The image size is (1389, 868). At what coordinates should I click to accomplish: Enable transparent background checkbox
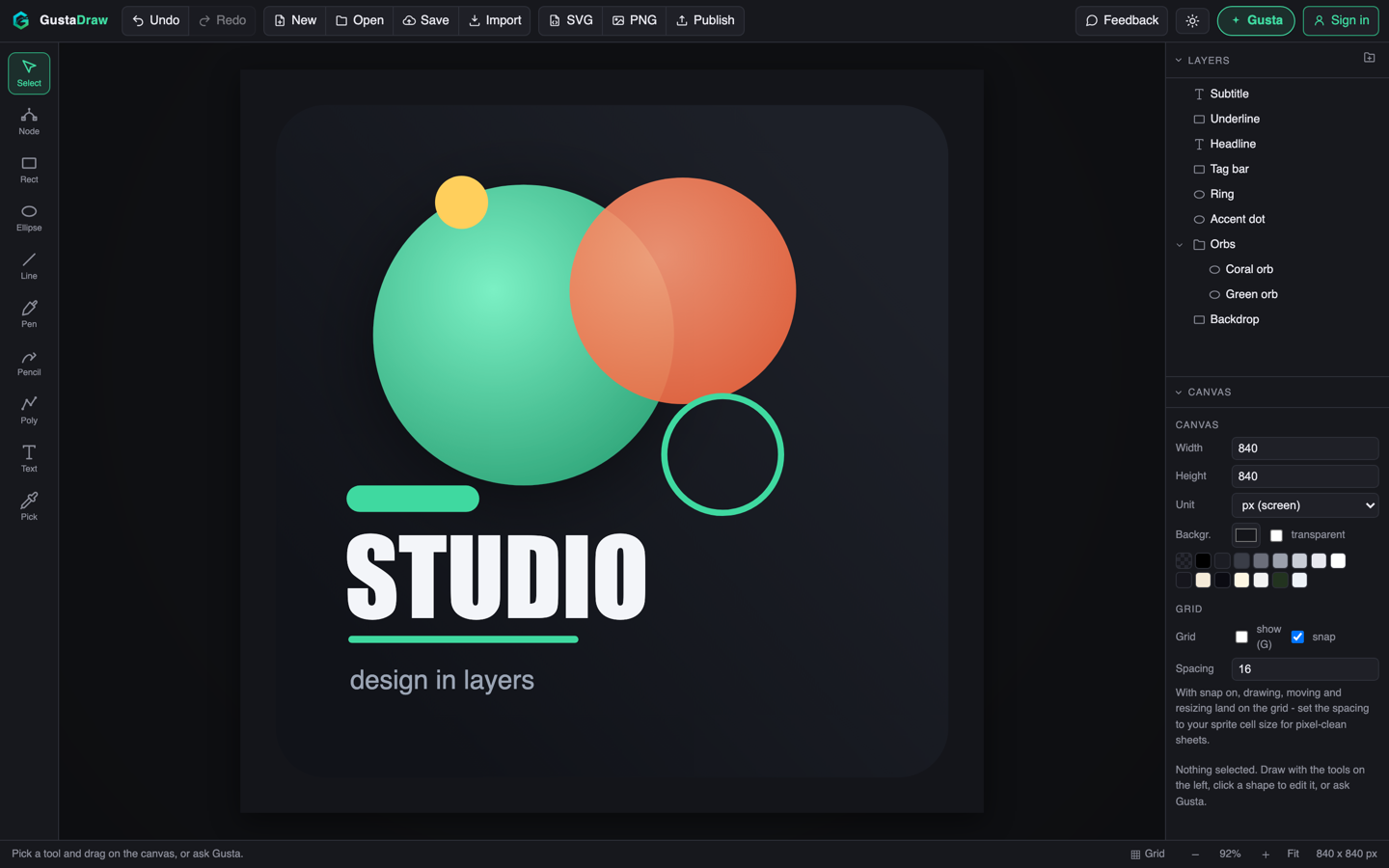pyautogui.click(x=1276, y=535)
